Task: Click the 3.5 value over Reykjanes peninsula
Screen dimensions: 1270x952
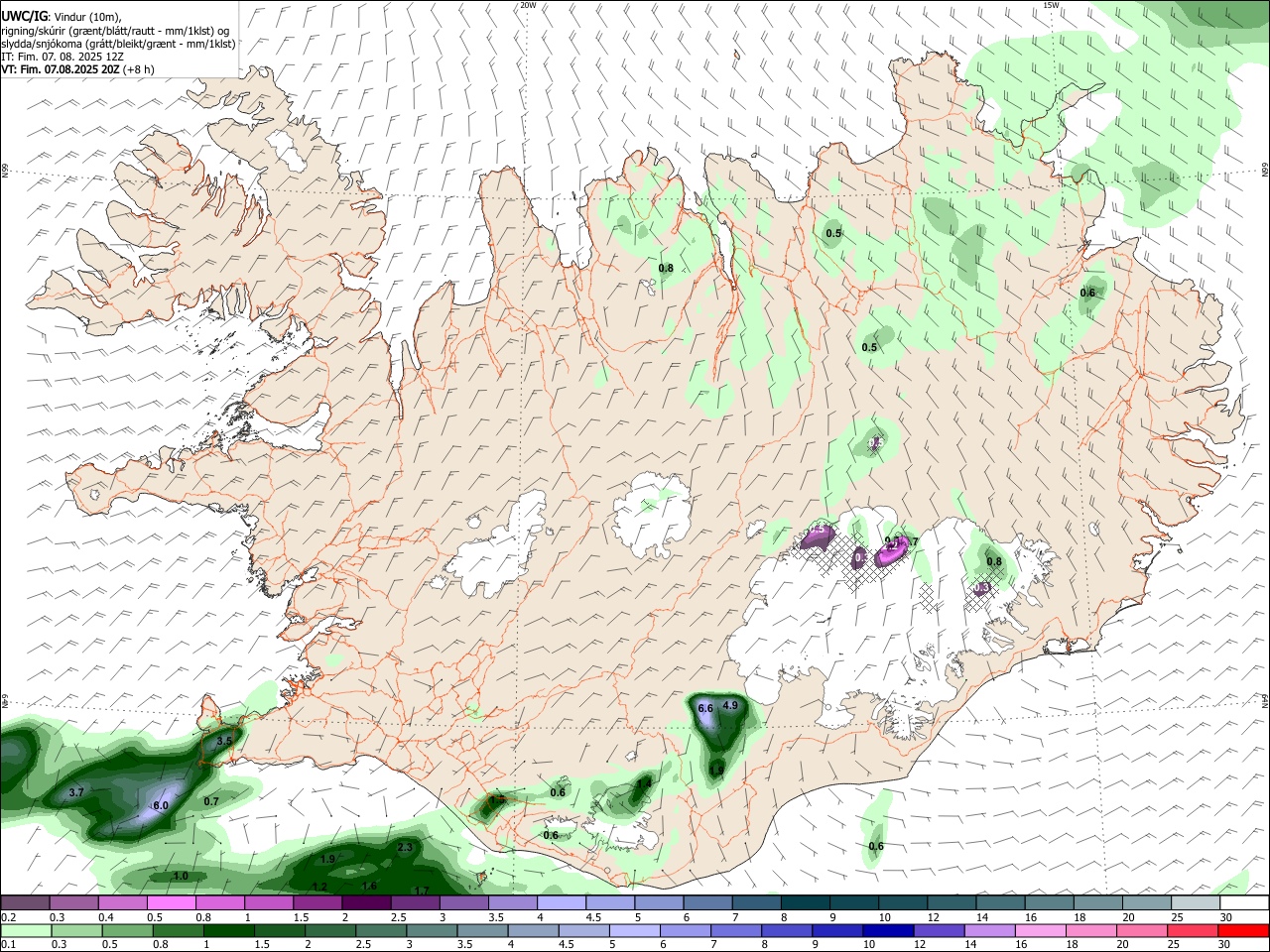Action: click(224, 741)
